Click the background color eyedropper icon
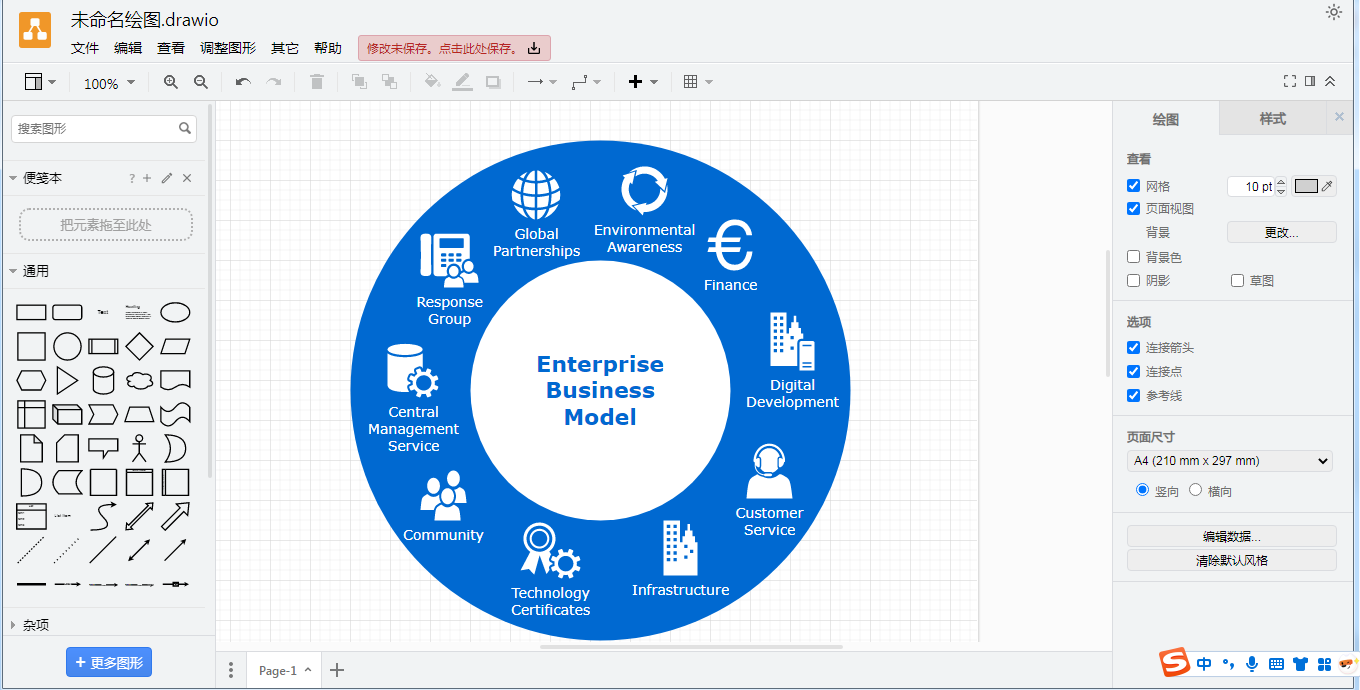 [1327, 186]
